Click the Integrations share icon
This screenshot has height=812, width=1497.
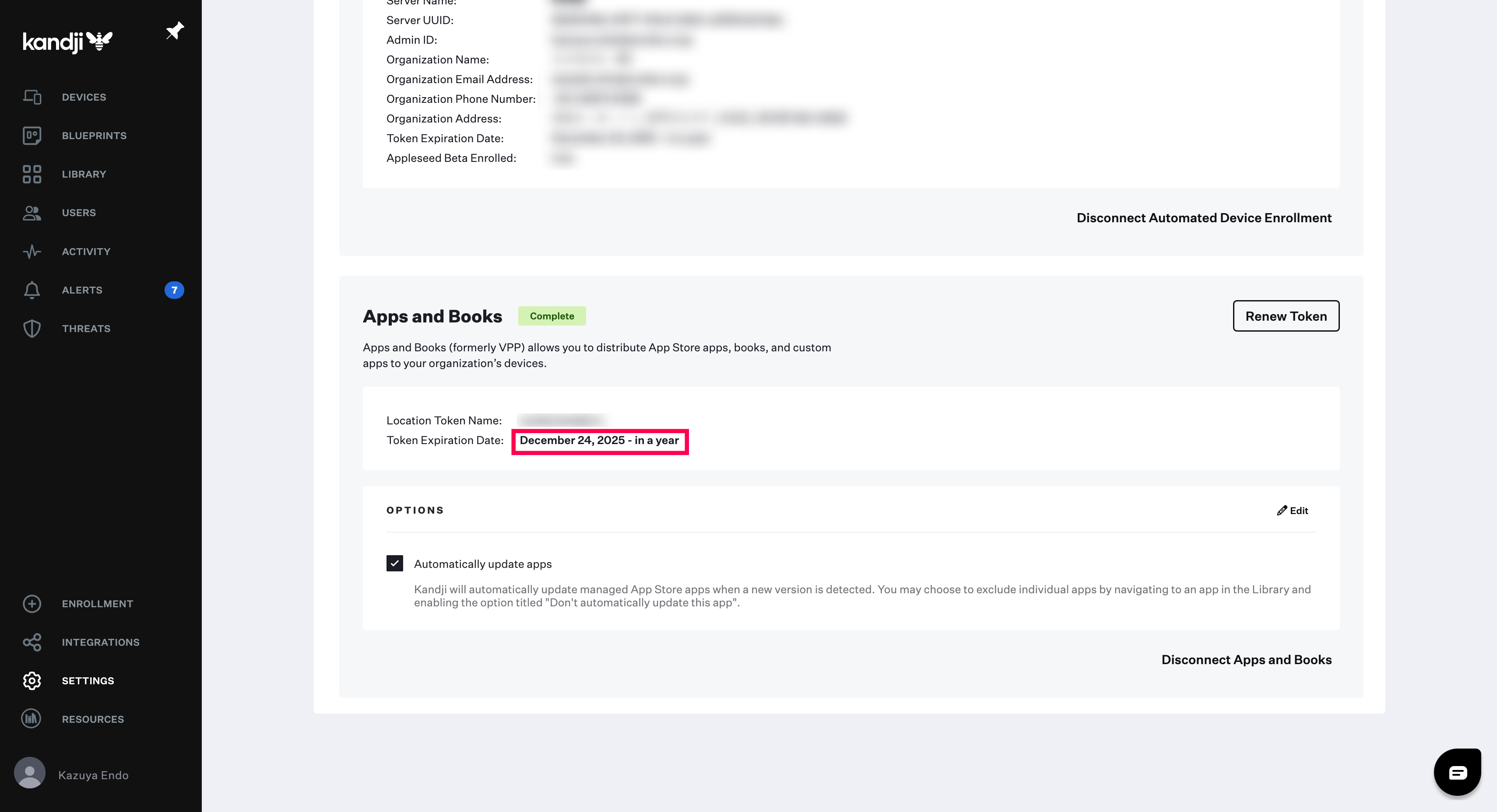32,642
